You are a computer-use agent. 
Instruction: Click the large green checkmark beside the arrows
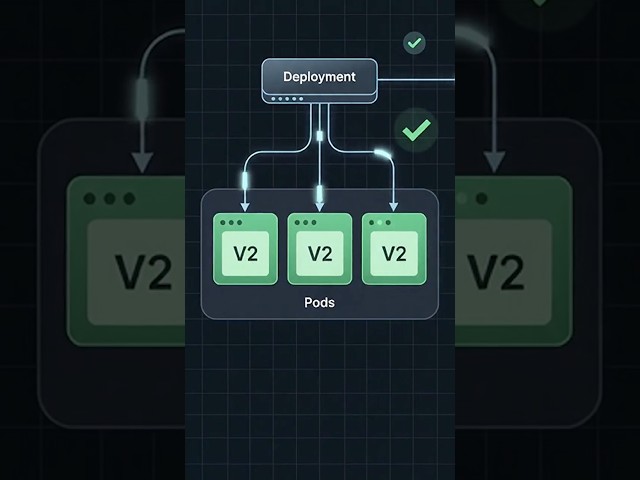(416, 130)
